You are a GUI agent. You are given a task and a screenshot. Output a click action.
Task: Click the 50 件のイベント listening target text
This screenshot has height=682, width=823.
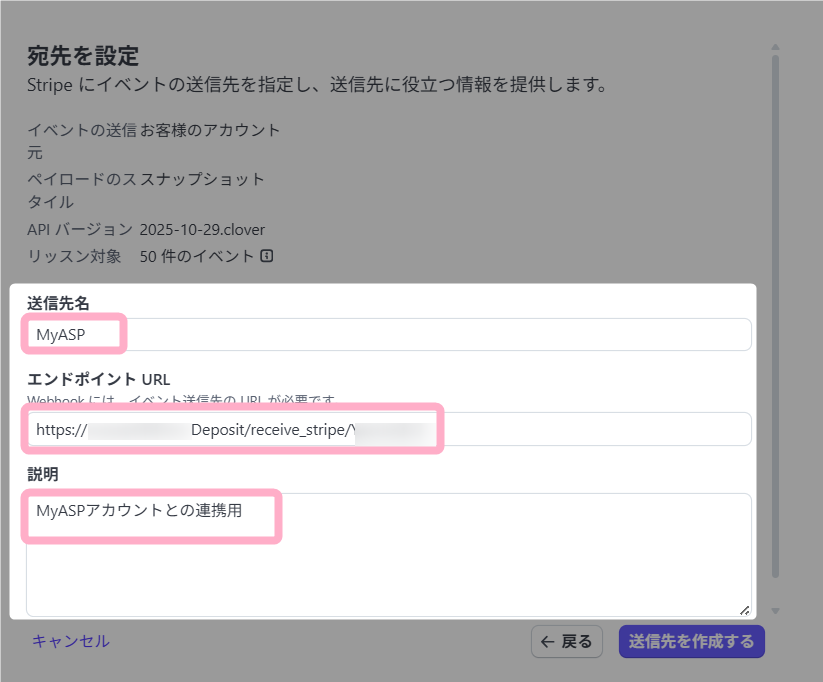click(x=197, y=256)
